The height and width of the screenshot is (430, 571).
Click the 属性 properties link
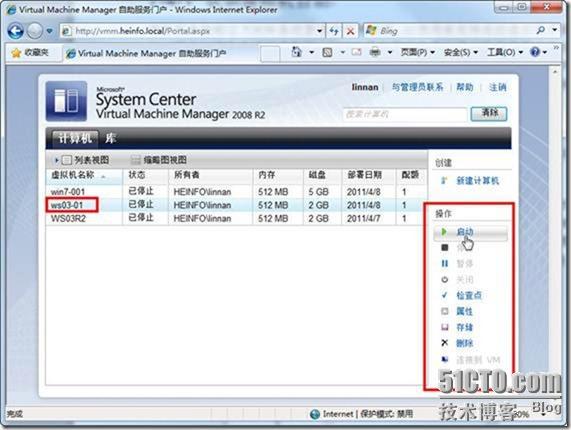[x=465, y=311]
